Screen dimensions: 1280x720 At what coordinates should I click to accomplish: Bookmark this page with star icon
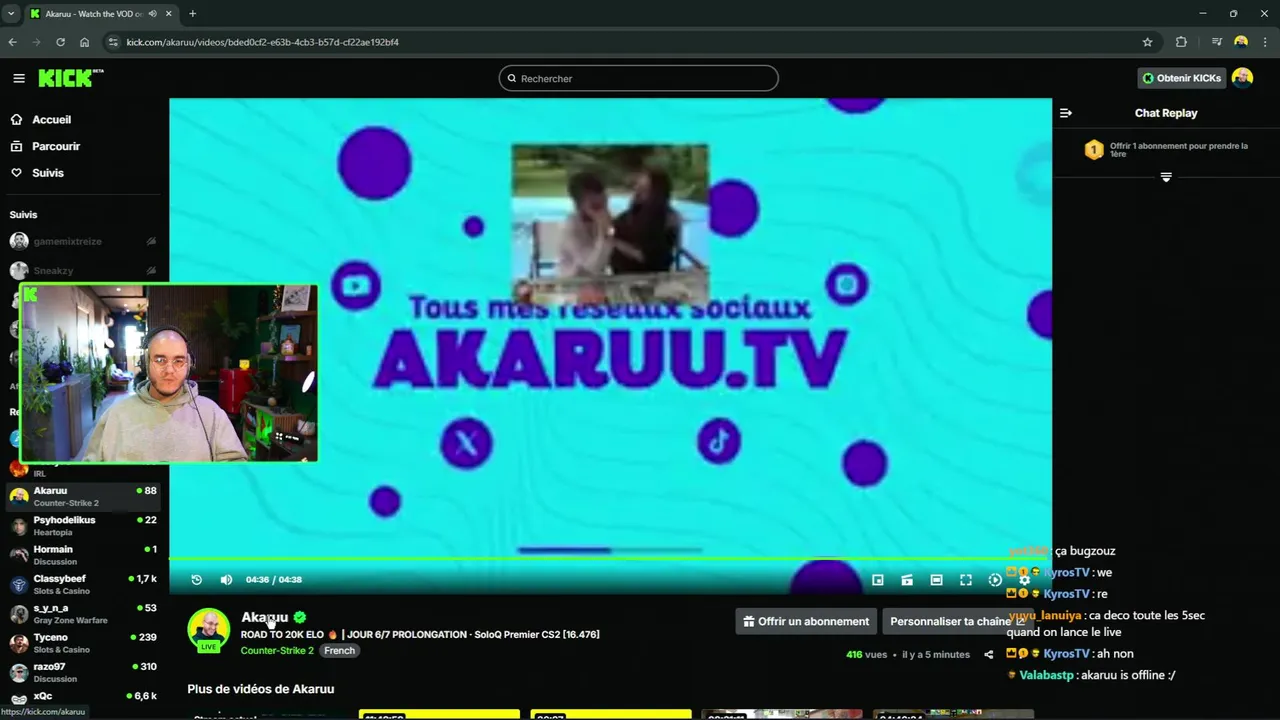point(1147,42)
